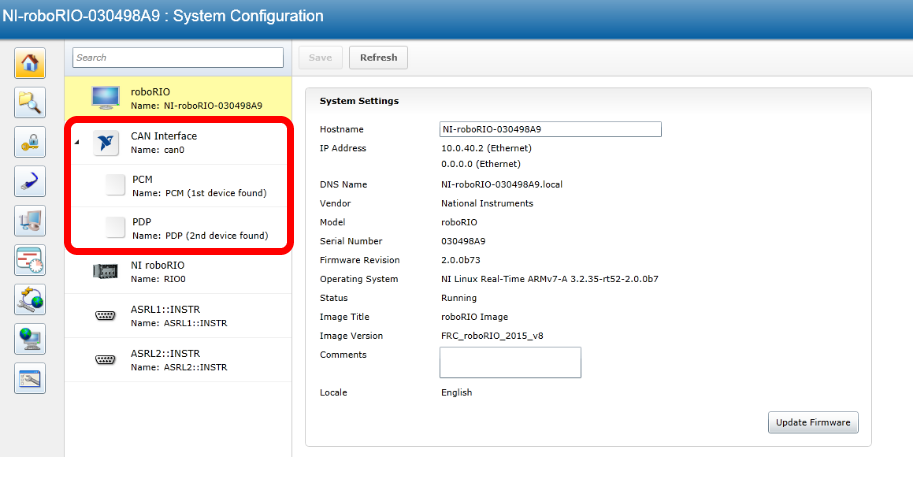Click into the Comments text box
The height and width of the screenshot is (498, 913).
510,362
